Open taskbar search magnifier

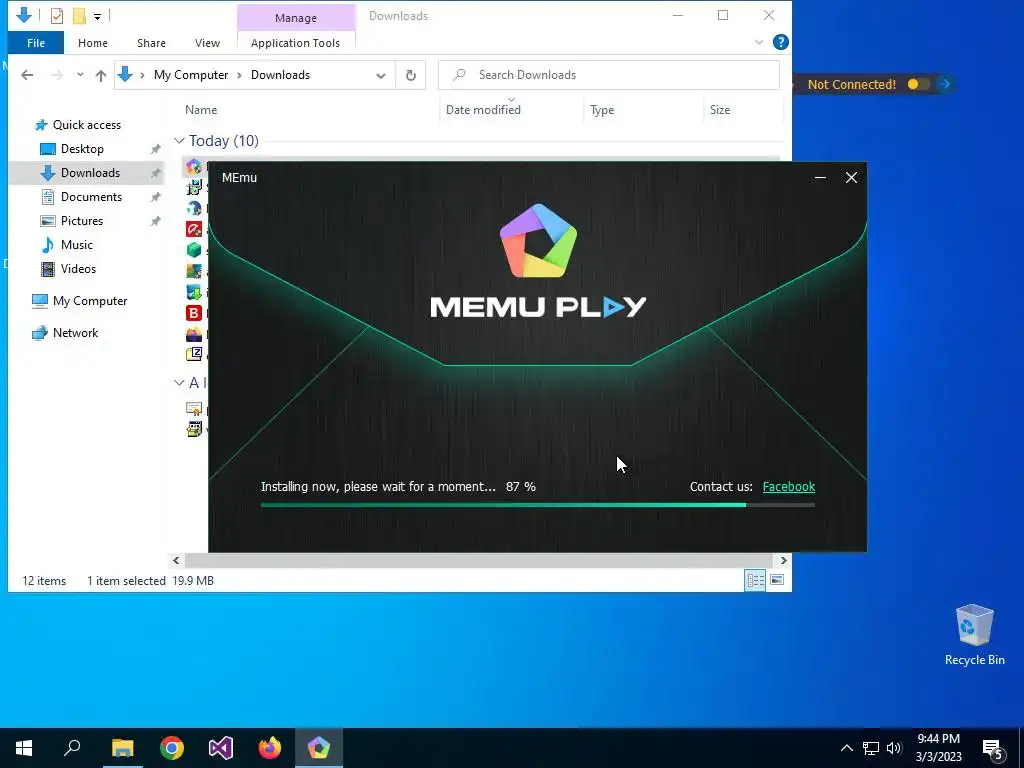pos(72,748)
